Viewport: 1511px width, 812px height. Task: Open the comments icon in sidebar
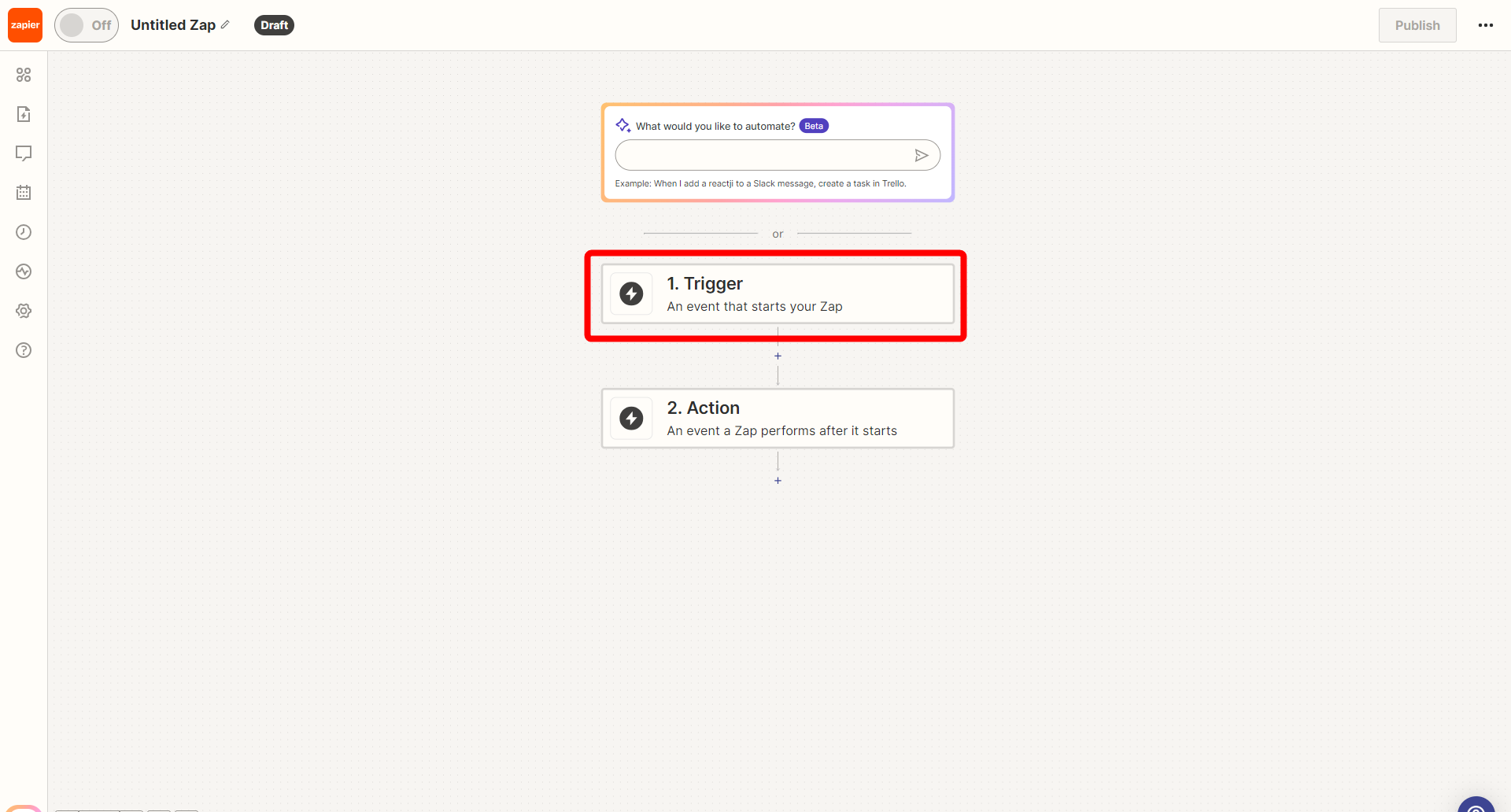[24, 153]
